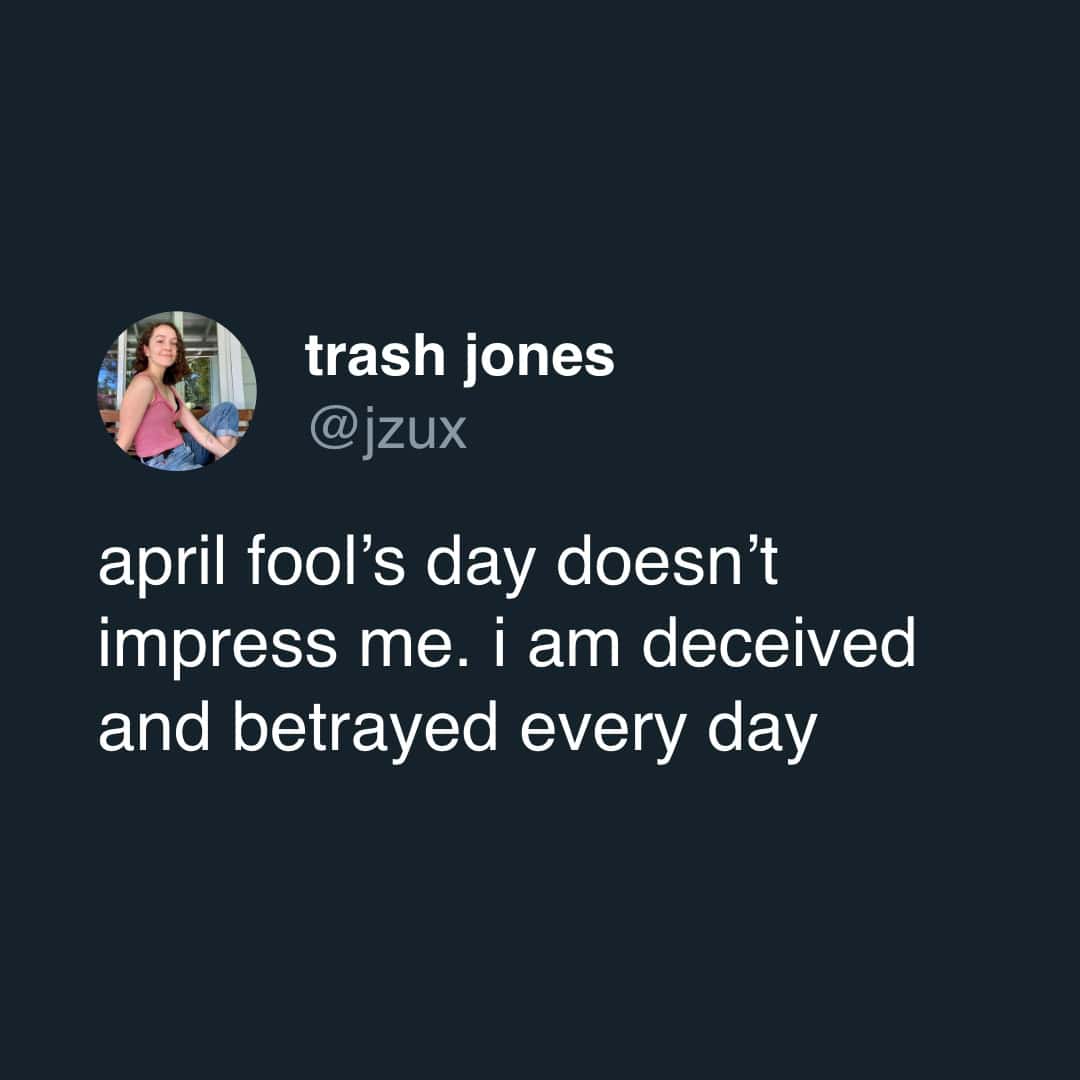1080x1080 pixels.
Task: Open the "trash jones" display name
Action: tap(460, 357)
